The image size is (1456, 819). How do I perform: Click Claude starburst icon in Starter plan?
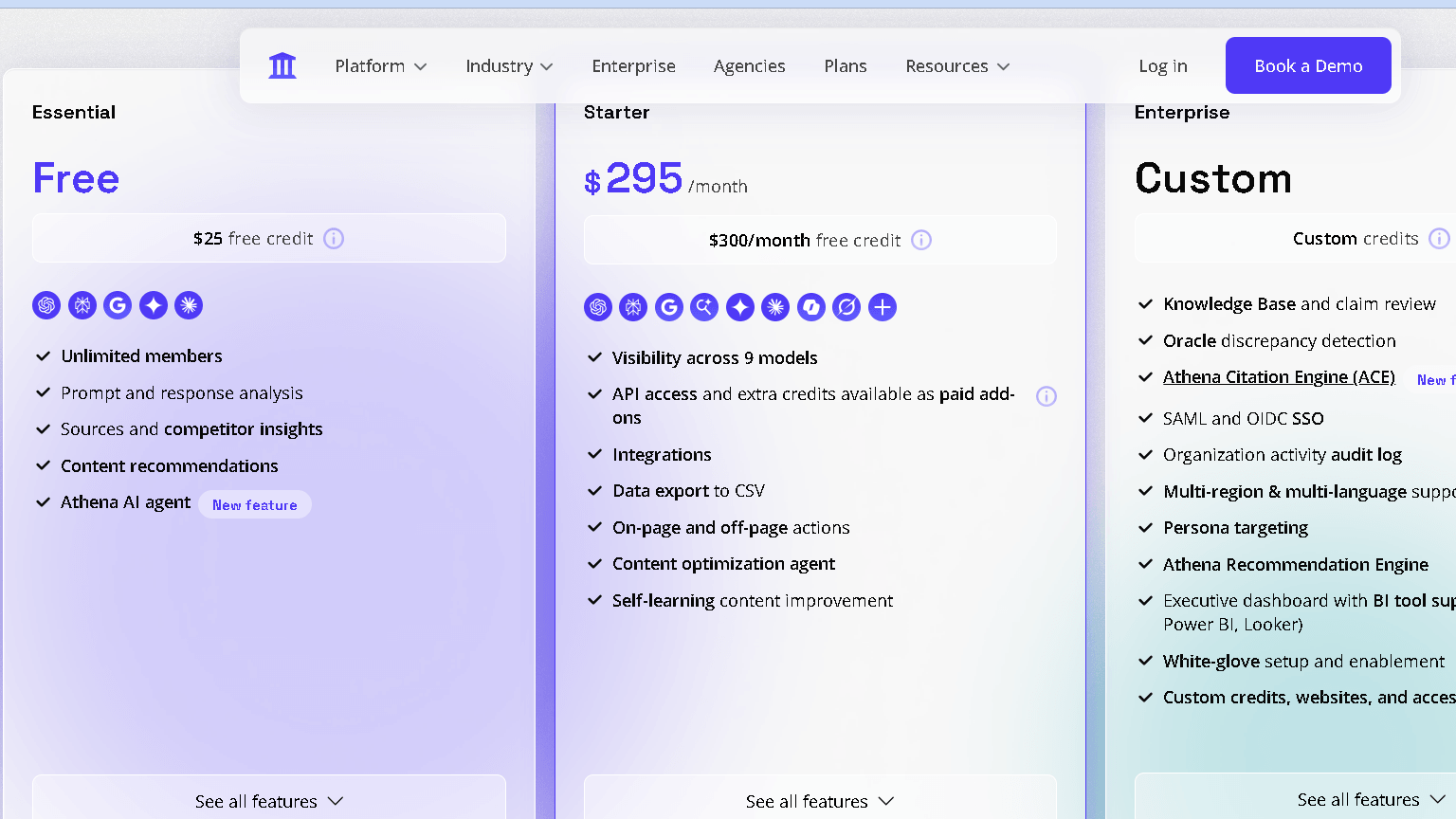[775, 307]
